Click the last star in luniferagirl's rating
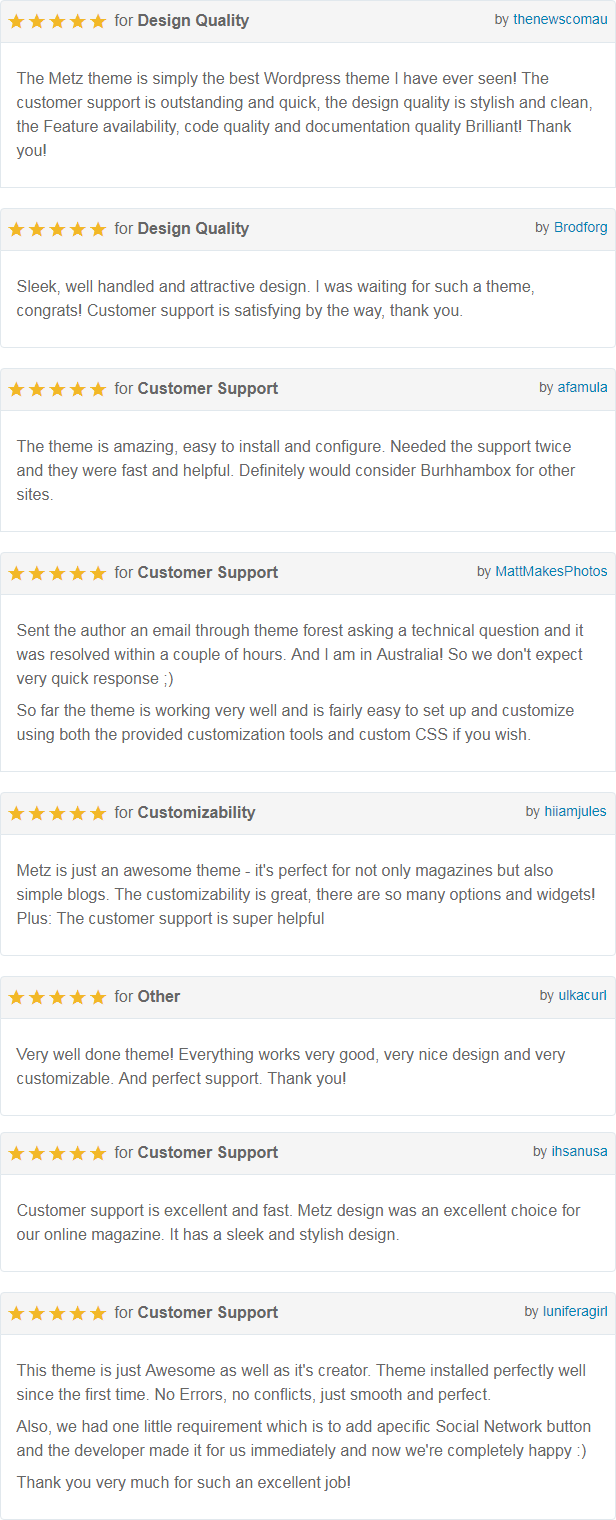Screen dimensions: 616x1520 97,1312
